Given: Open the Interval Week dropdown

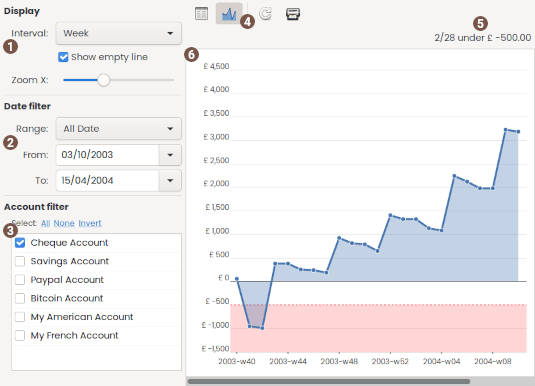Looking at the screenshot, I should 118,33.
